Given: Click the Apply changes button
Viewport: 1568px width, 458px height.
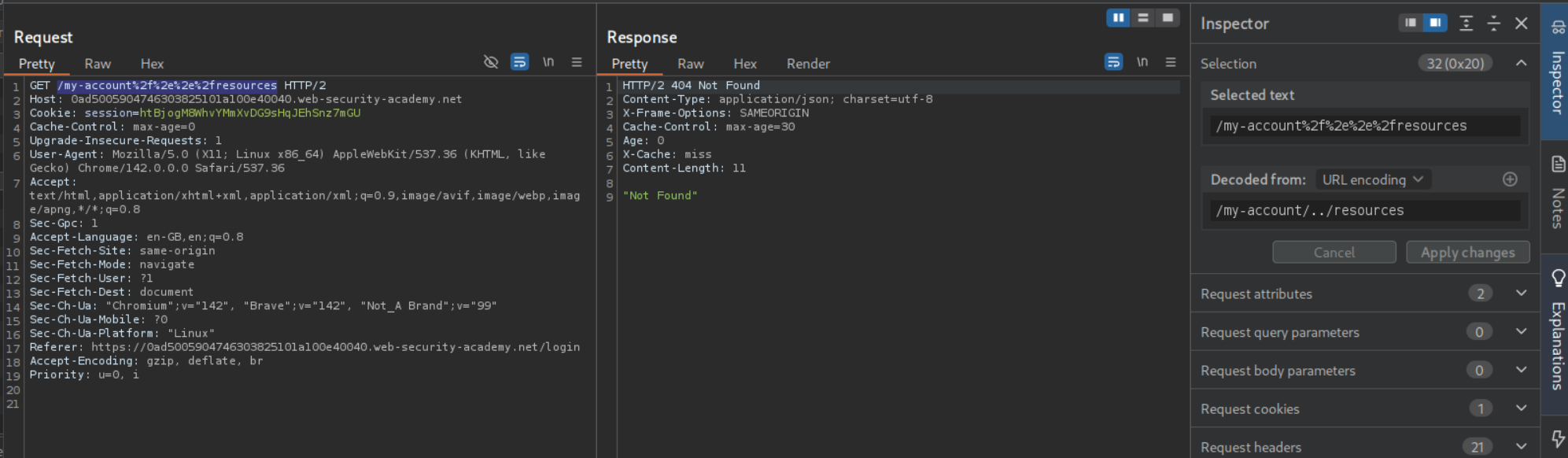Looking at the screenshot, I should pos(1467,253).
